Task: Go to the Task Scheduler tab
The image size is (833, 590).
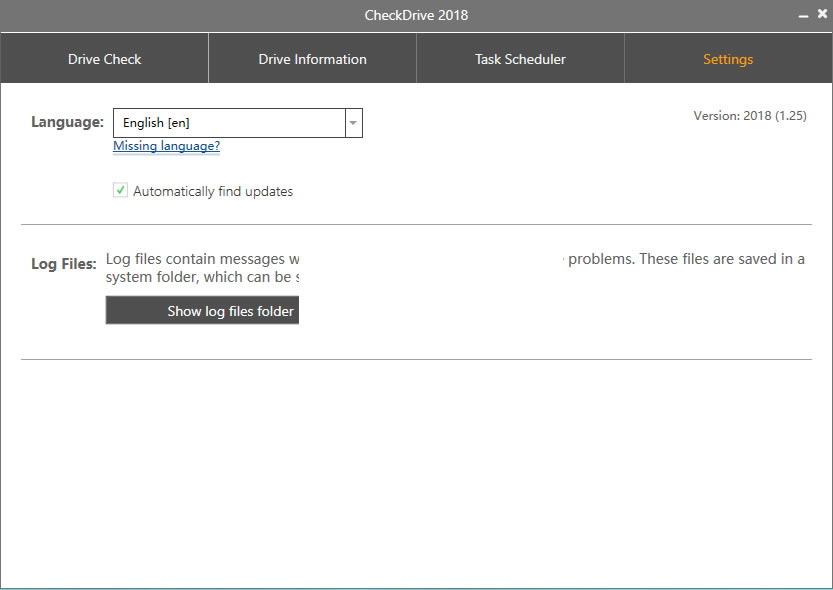Action: click(520, 59)
